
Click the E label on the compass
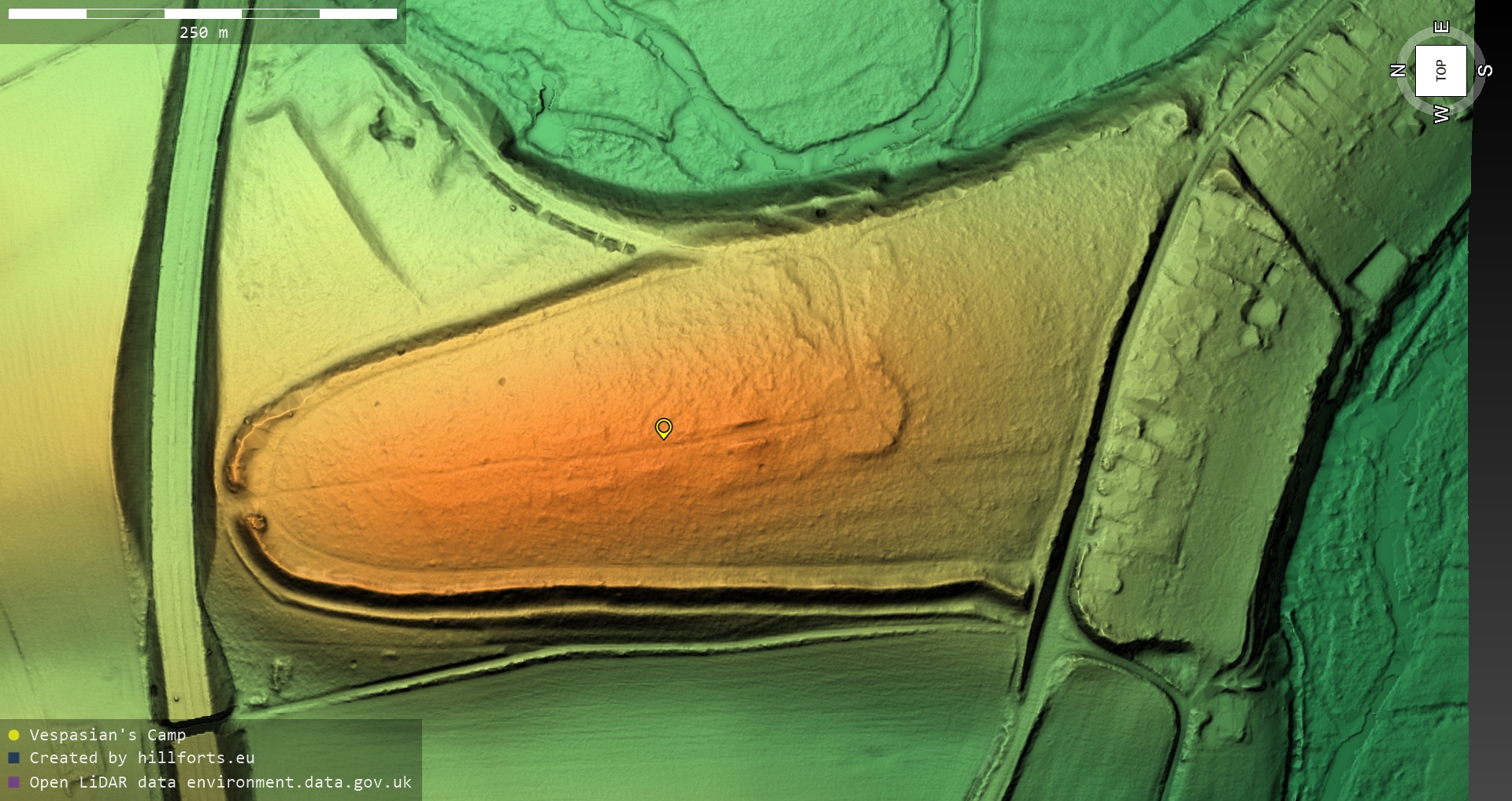[x=1441, y=27]
